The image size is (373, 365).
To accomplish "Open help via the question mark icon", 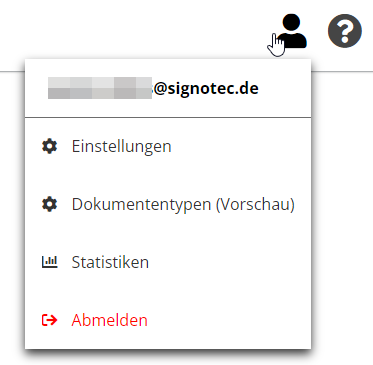I will point(345,31).
